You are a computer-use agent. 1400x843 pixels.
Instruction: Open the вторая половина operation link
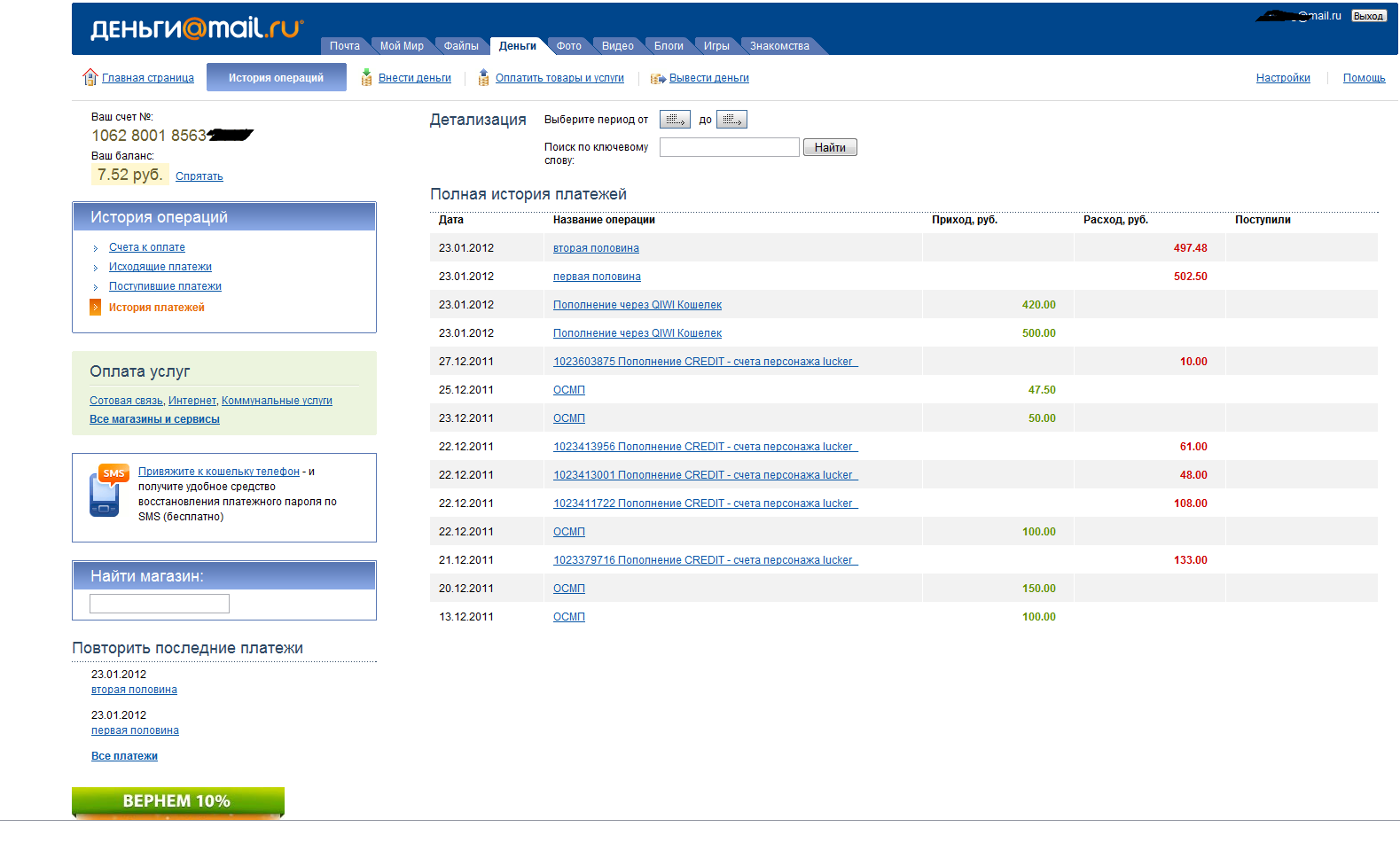pos(596,248)
